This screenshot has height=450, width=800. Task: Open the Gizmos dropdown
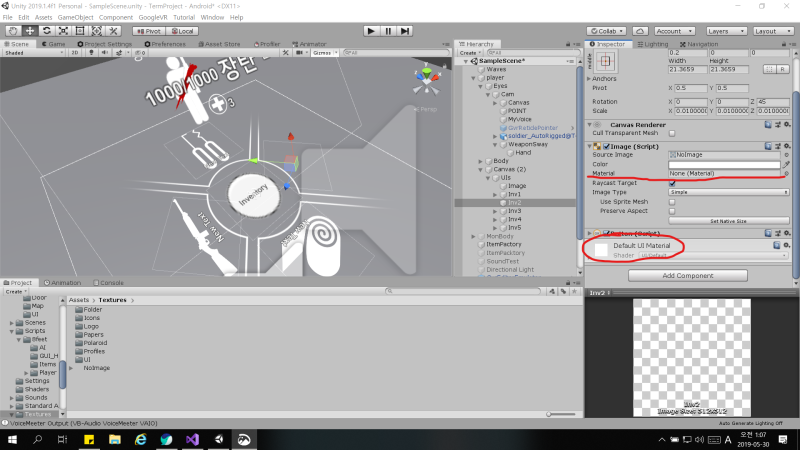[x=325, y=53]
